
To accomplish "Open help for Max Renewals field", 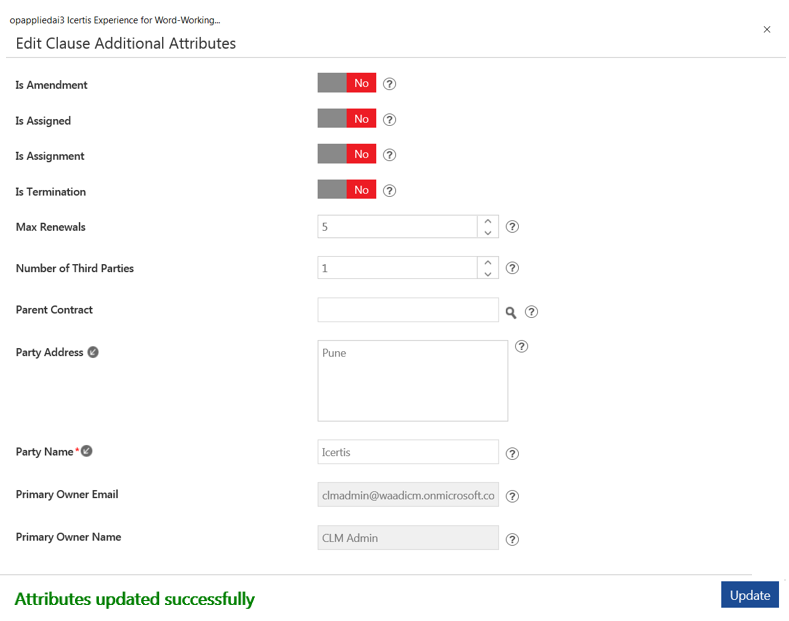I will [512, 227].
